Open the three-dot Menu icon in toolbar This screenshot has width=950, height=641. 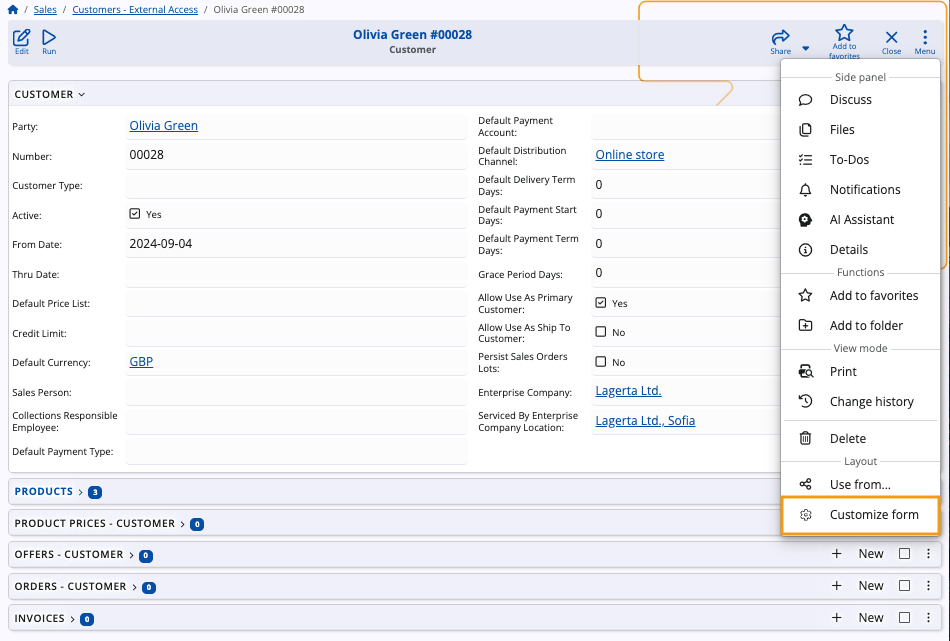pyautogui.click(x=925, y=38)
